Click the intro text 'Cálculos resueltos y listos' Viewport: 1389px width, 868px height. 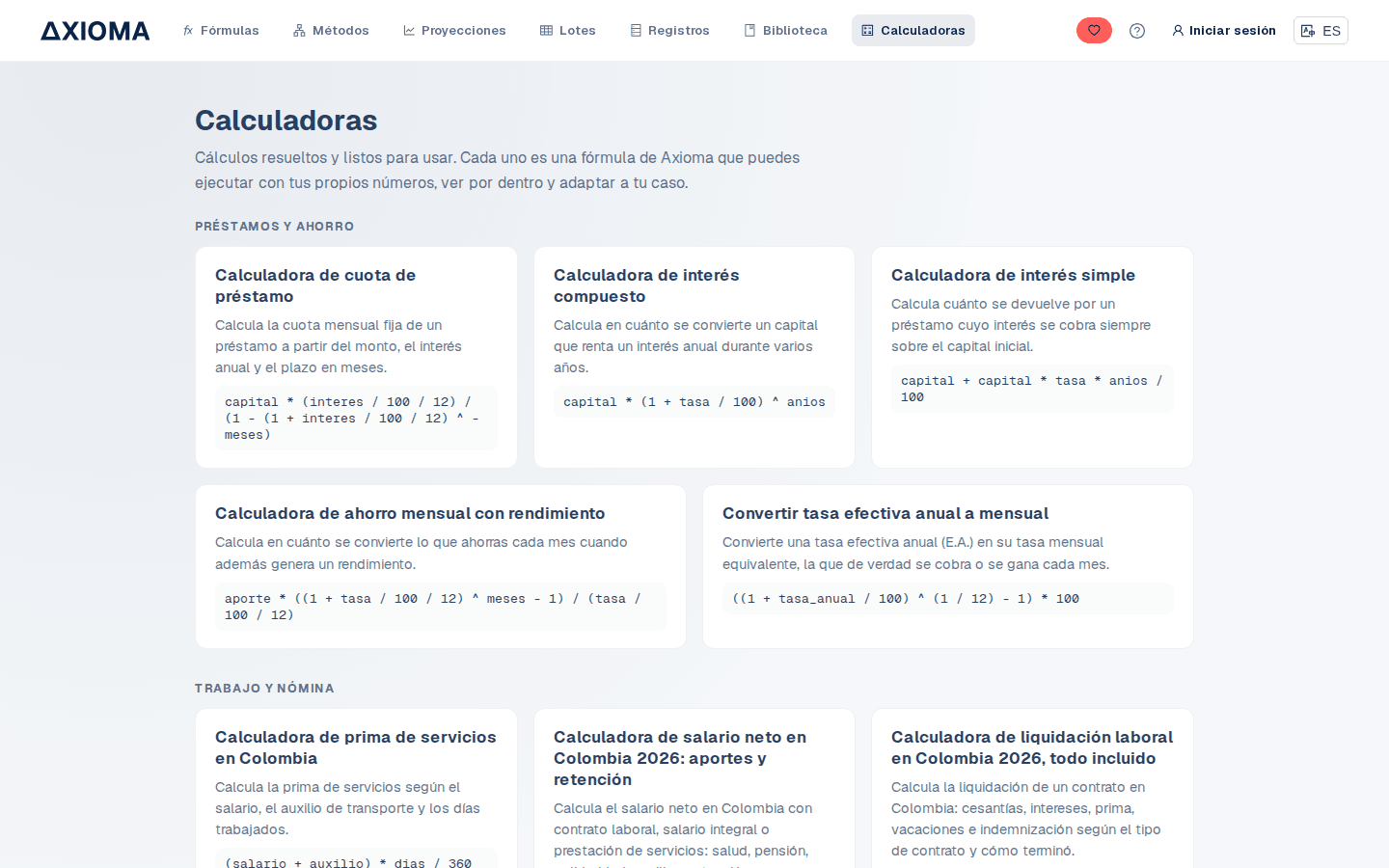[498, 170]
